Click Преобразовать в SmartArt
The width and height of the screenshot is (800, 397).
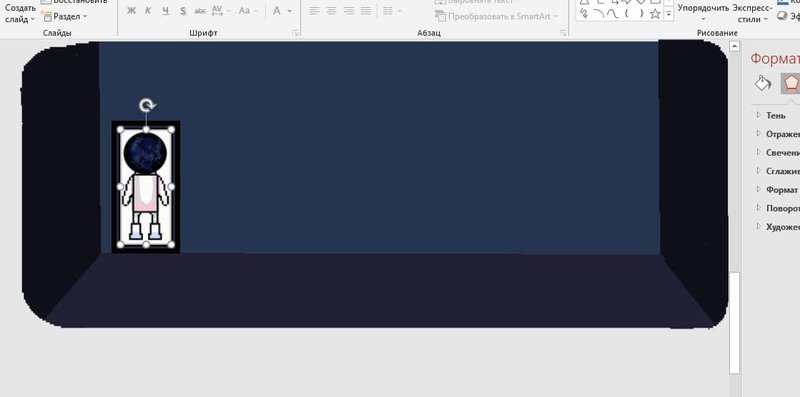(497, 16)
